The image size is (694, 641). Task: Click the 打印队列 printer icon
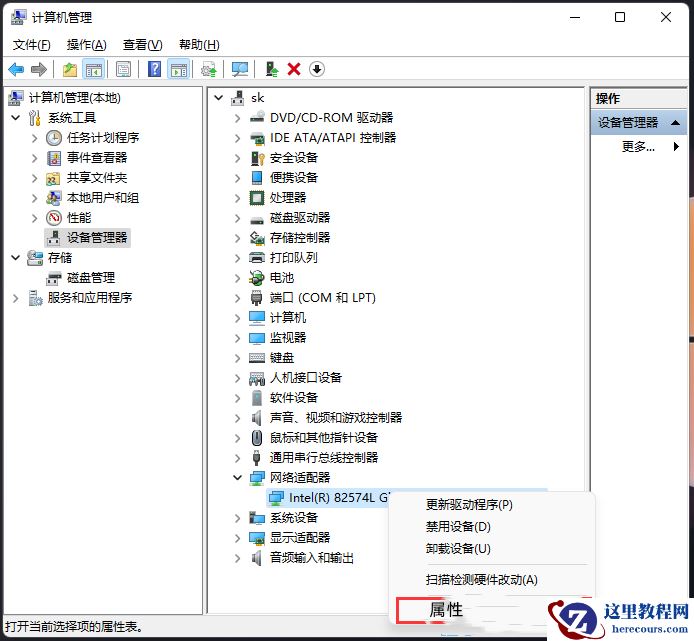pyautogui.click(x=257, y=258)
